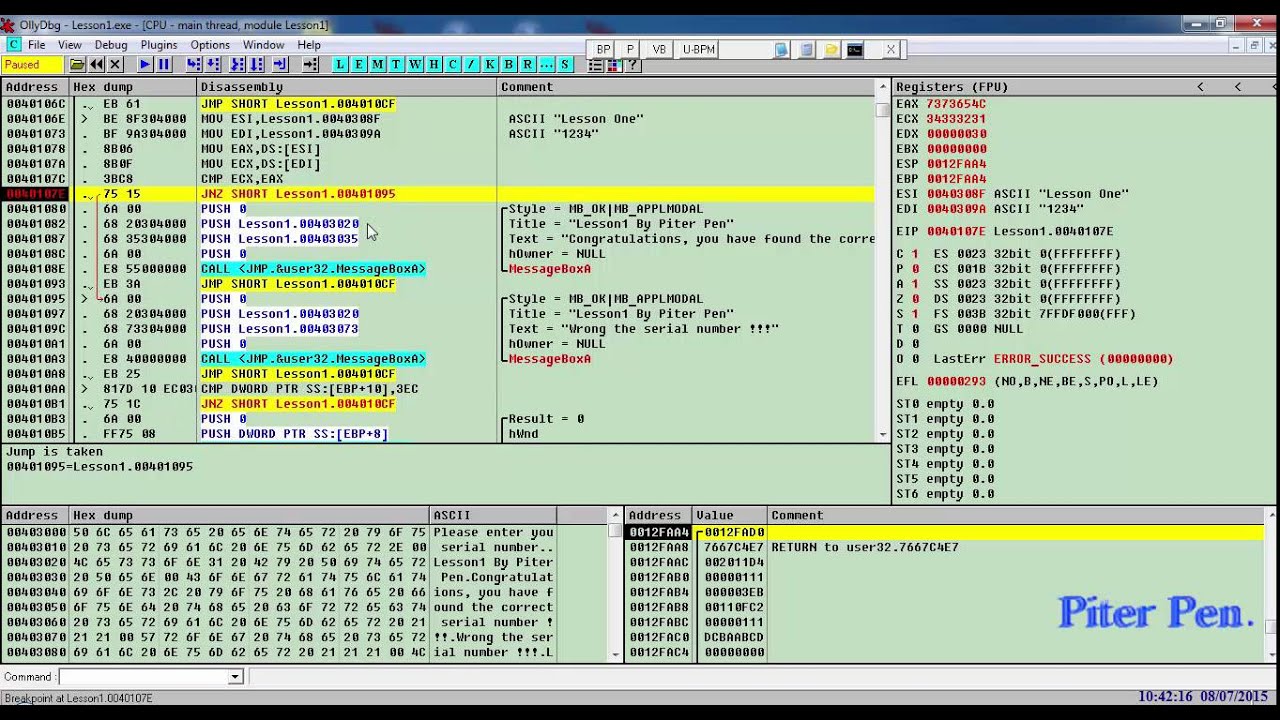Toggle the Z flag value

click(915, 299)
